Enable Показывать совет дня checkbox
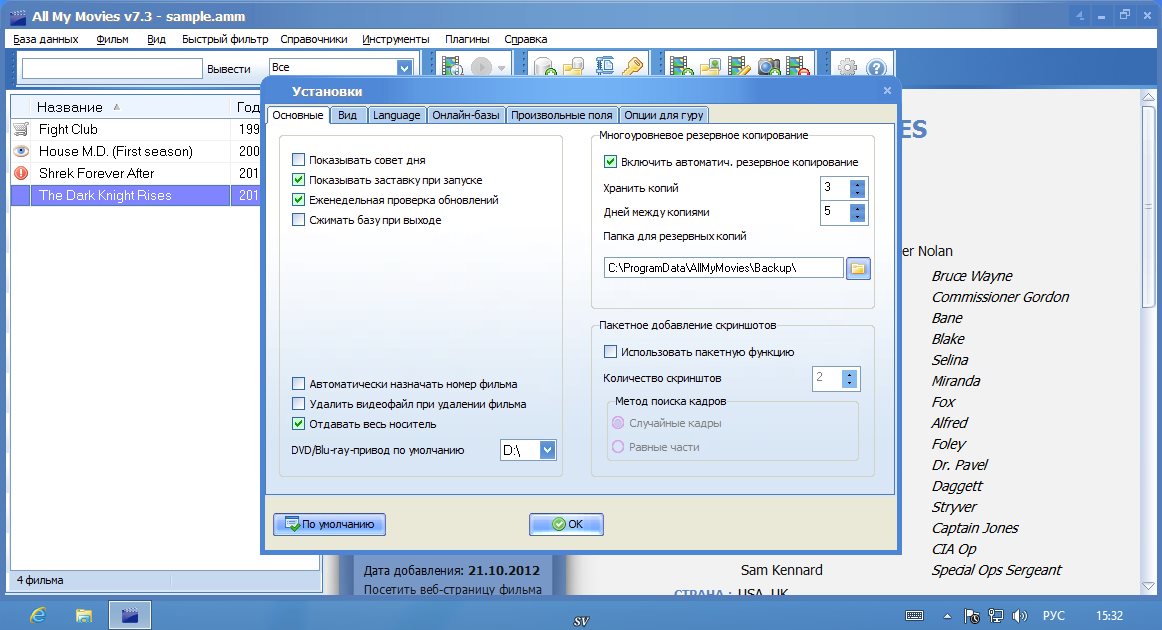1162x630 pixels. pyautogui.click(x=298, y=159)
